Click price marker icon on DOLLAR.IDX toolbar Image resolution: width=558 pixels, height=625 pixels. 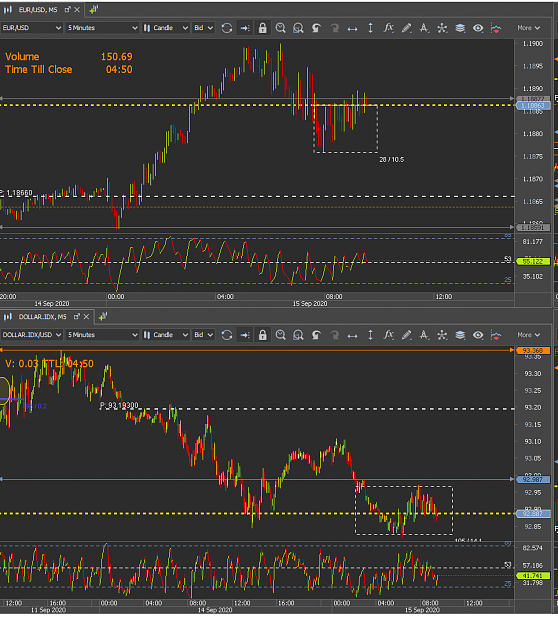click(x=496, y=335)
